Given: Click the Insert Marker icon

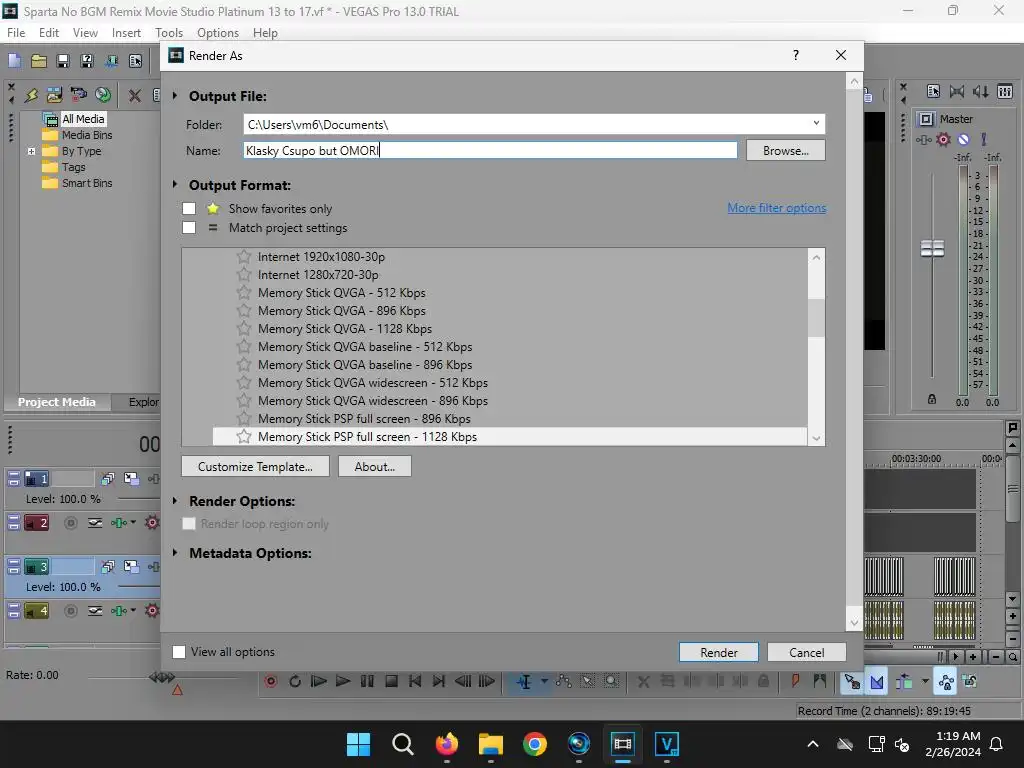Looking at the screenshot, I should [x=795, y=681].
